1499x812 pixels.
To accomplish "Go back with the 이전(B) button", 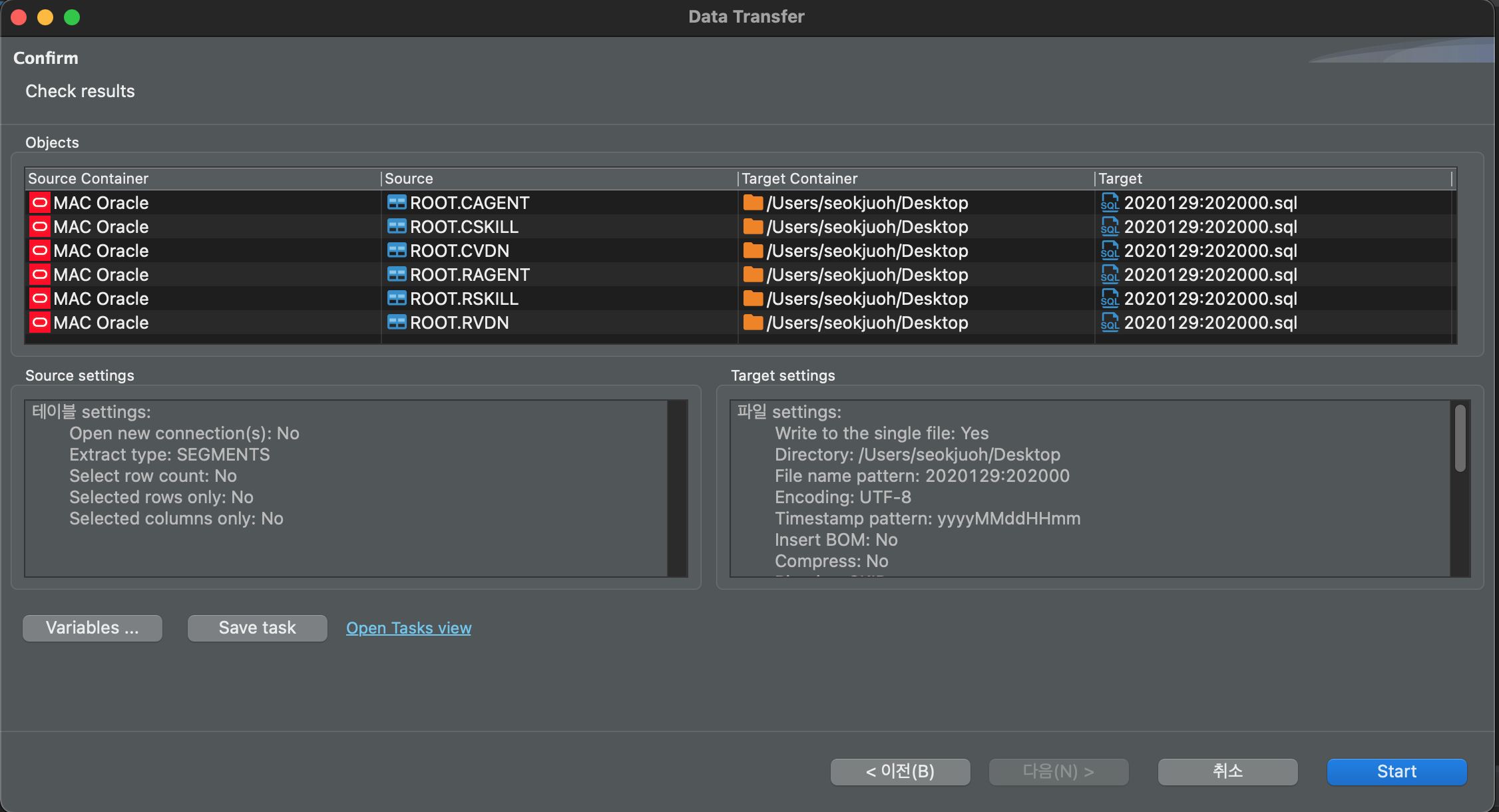I will pyautogui.click(x=900, y=771).
